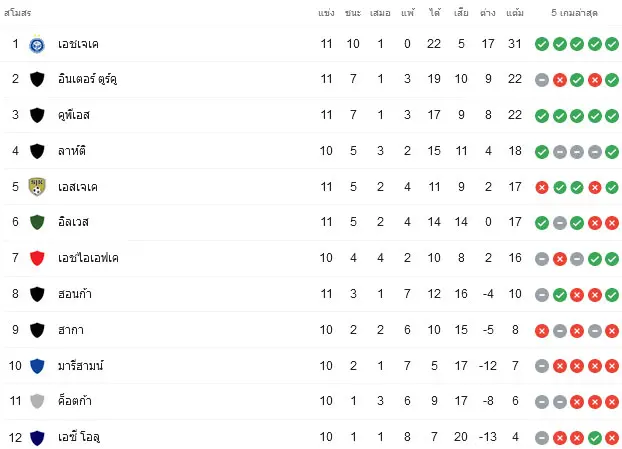
Task: Click the dark navy shield for เอซี โอลู
Action: [x=37, y=437]
